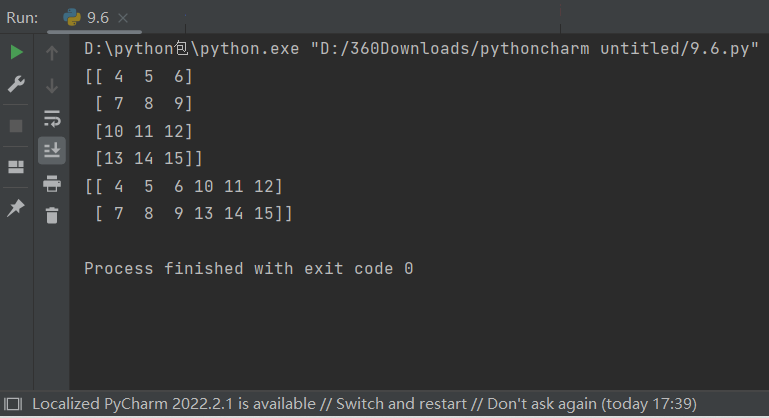
Task: Click the Restore Layout icon
Action: coord(16,167)
